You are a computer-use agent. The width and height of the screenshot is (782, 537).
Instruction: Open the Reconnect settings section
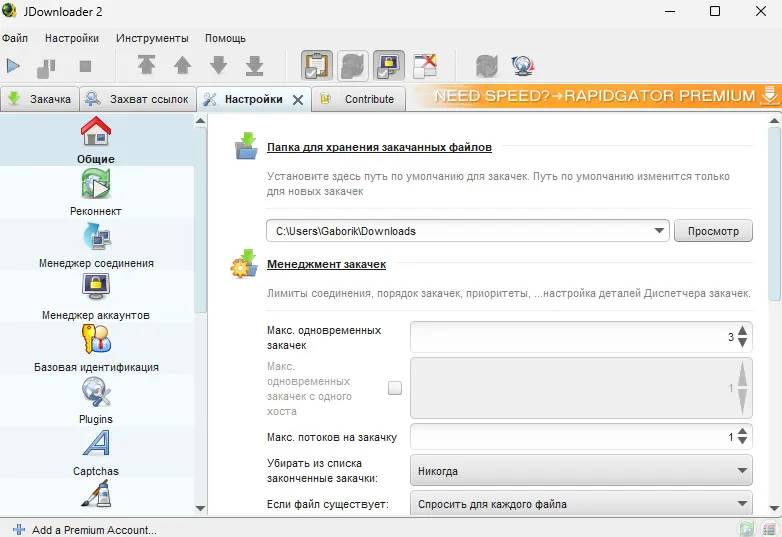coord(96,192)
